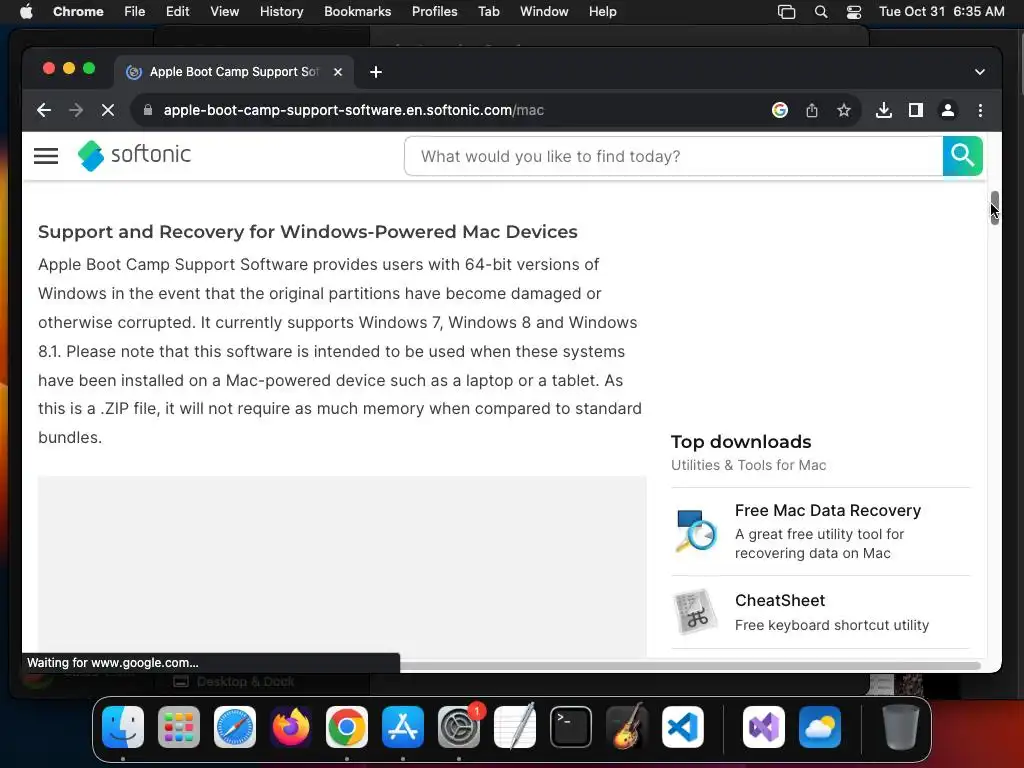
Task: Click the Softonic logo
Action: tap(135, 155)
